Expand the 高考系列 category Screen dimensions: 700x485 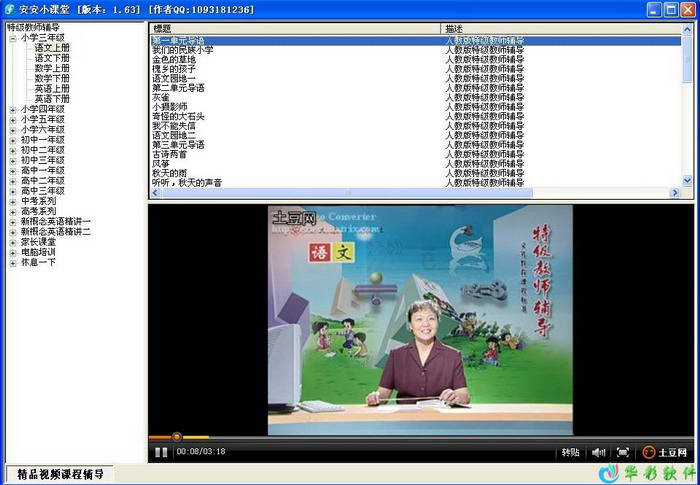(x=13, y=211)
